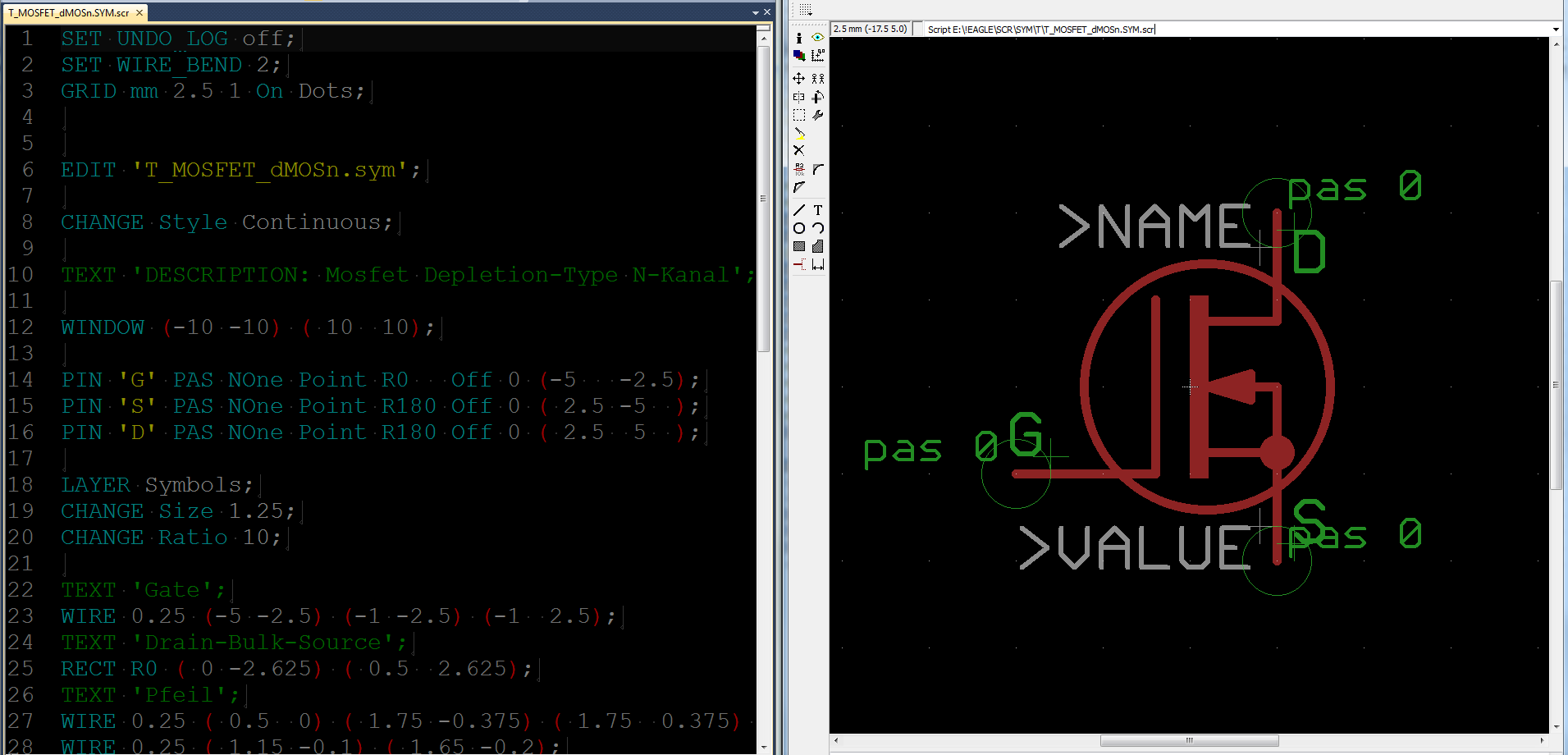
Task: Click 'GRID' keyword on line 3
Action: point(89,91)
